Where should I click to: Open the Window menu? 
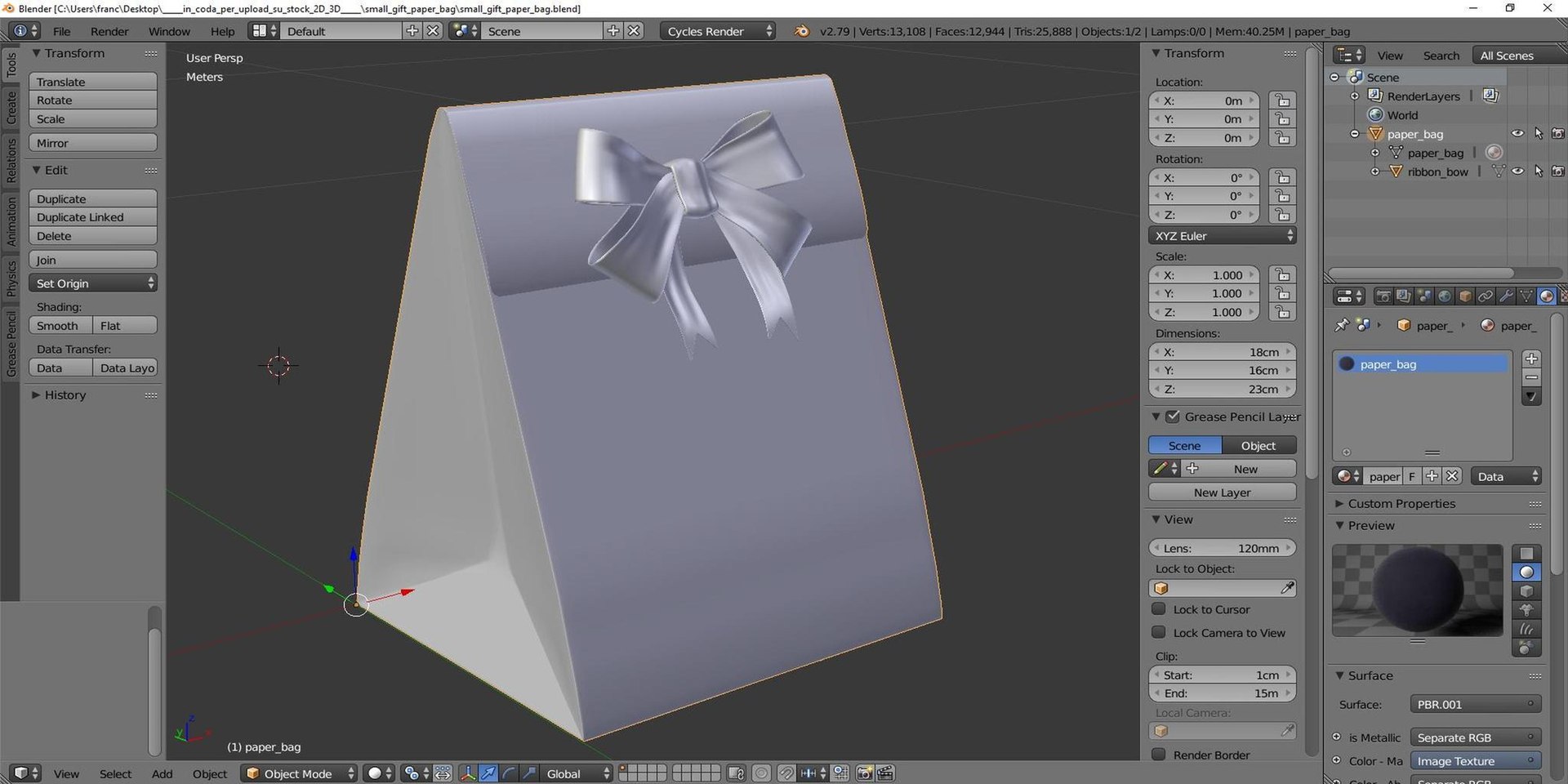(x=169, y=31)
